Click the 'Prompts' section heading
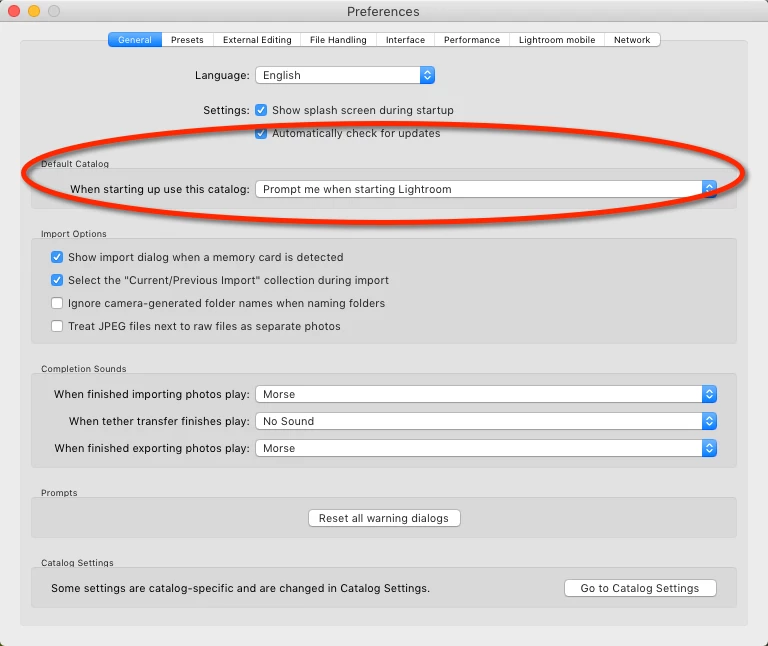This screenshot has width=768, height=646. click(59, 493)
